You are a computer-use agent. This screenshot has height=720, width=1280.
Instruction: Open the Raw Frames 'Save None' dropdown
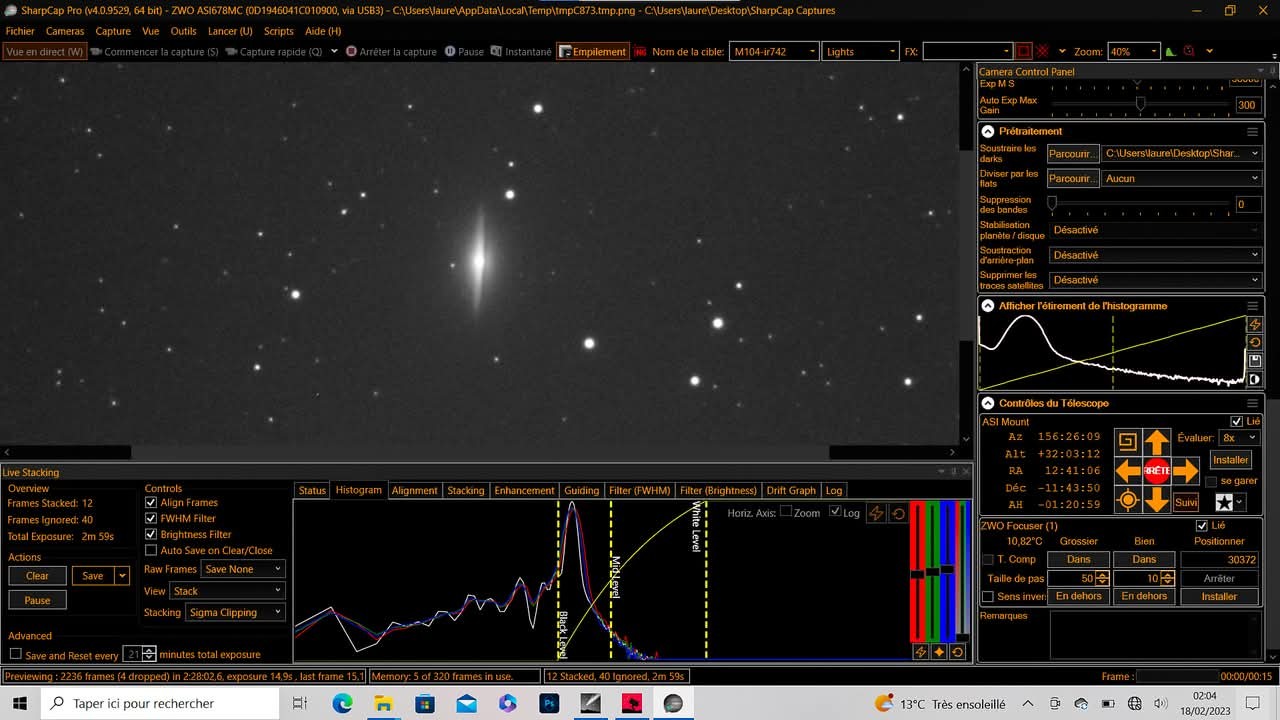tap(243, 569)
